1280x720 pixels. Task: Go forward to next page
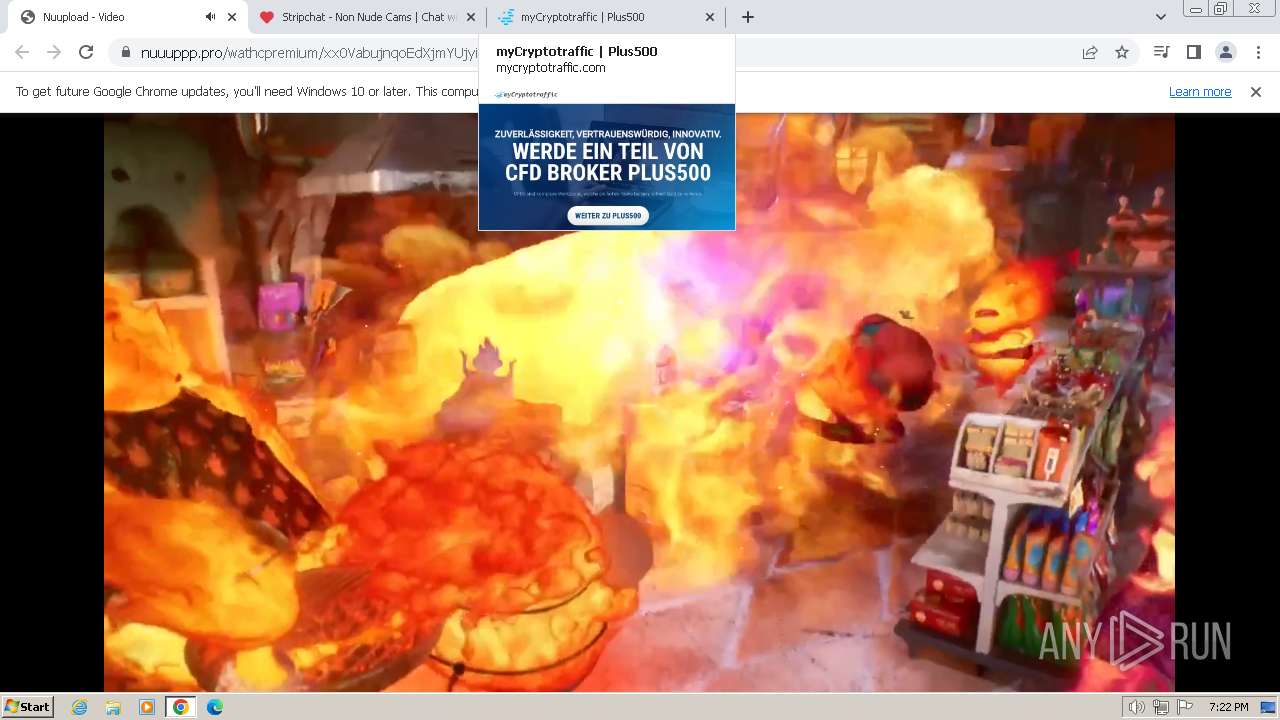click(x=54, y=53)
